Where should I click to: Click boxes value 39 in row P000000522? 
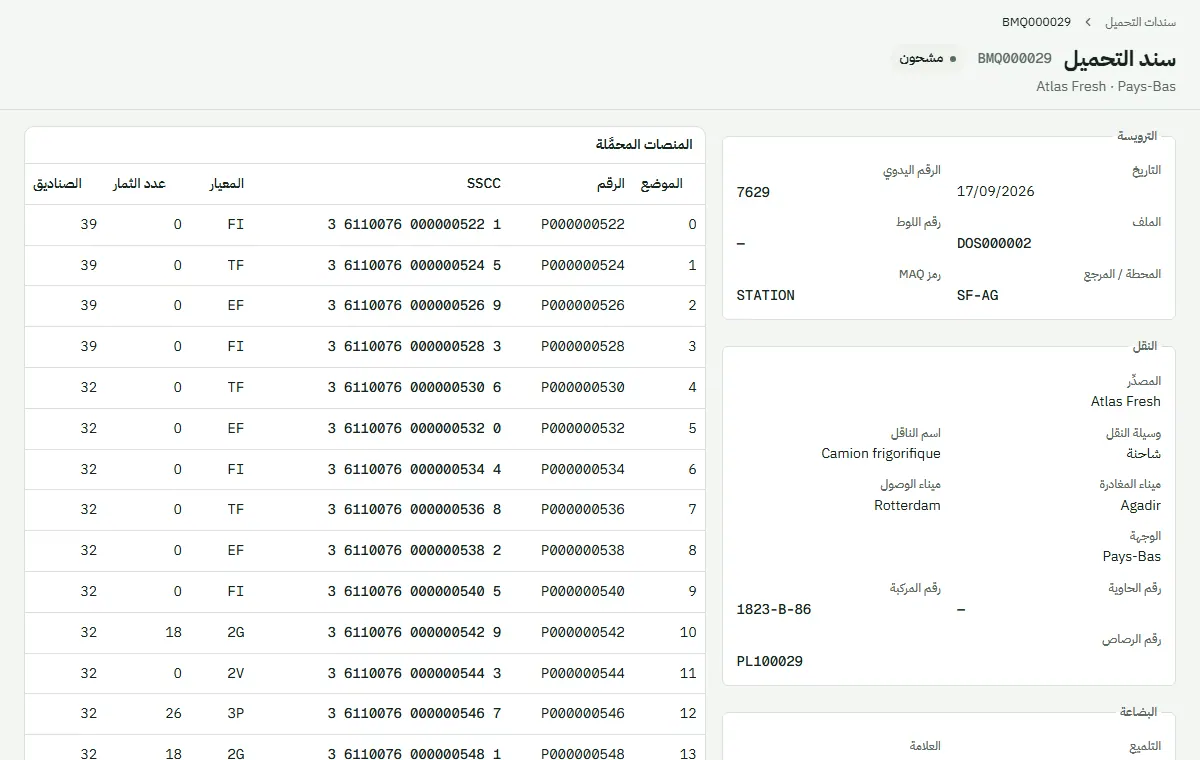89,225
